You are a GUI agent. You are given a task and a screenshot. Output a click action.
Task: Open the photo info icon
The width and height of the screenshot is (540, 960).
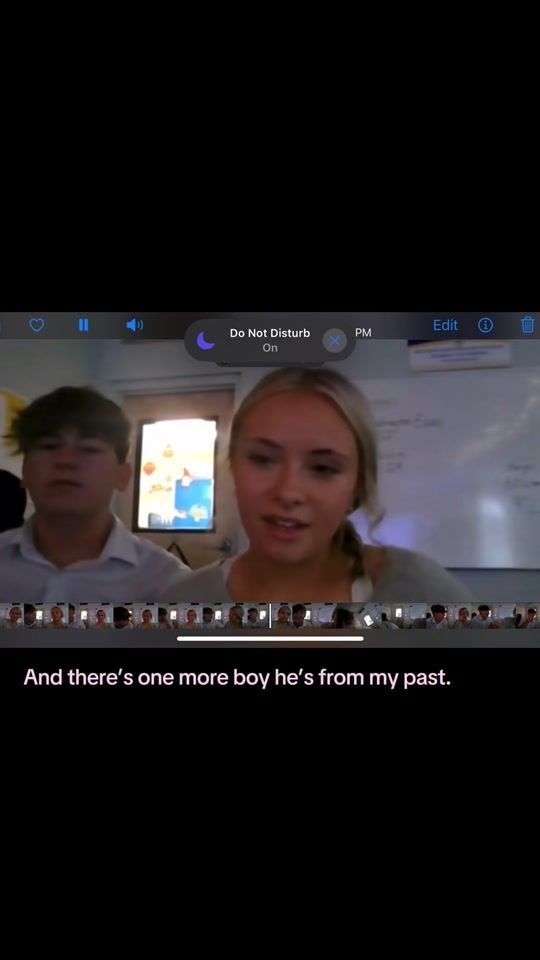[x=486, y=325]
